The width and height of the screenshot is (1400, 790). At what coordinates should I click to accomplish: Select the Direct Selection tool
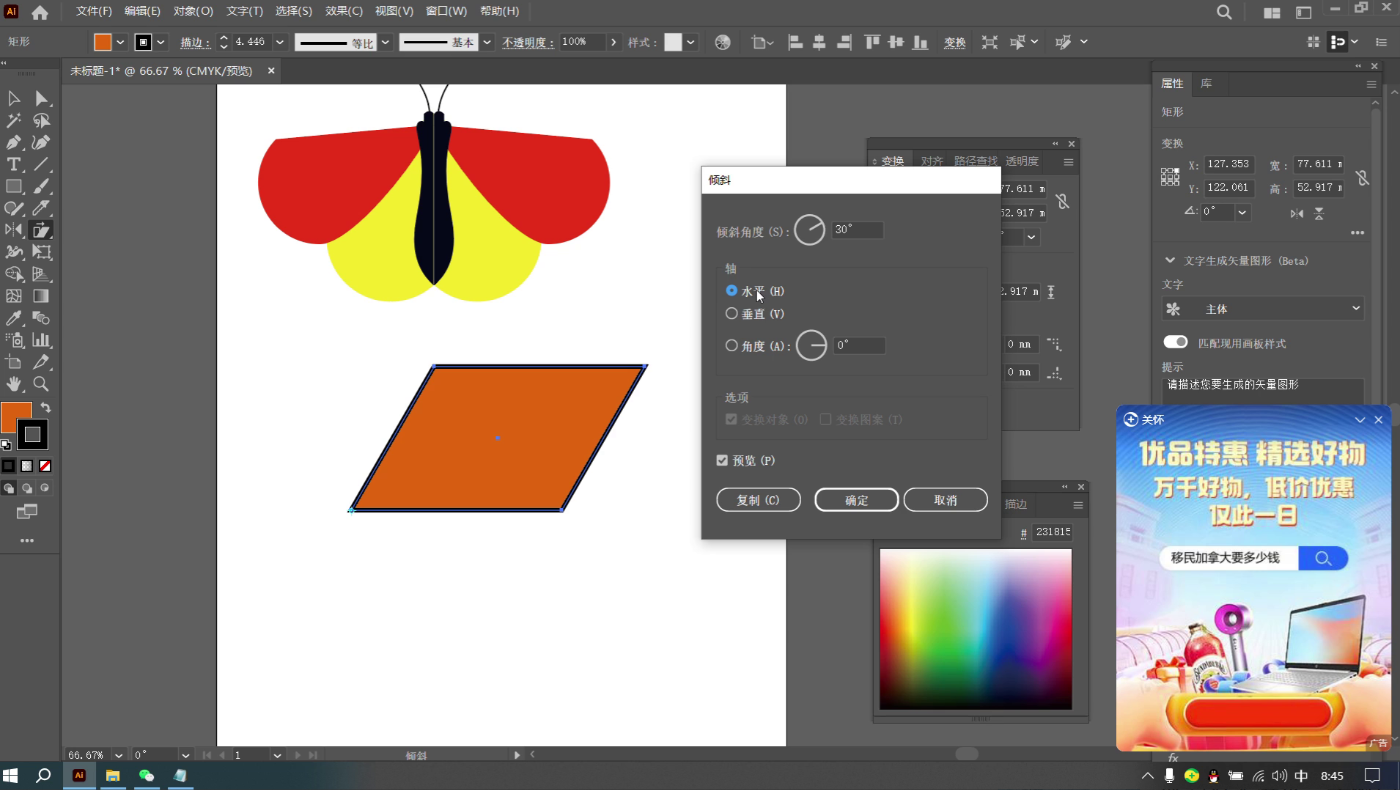[41, 98]
